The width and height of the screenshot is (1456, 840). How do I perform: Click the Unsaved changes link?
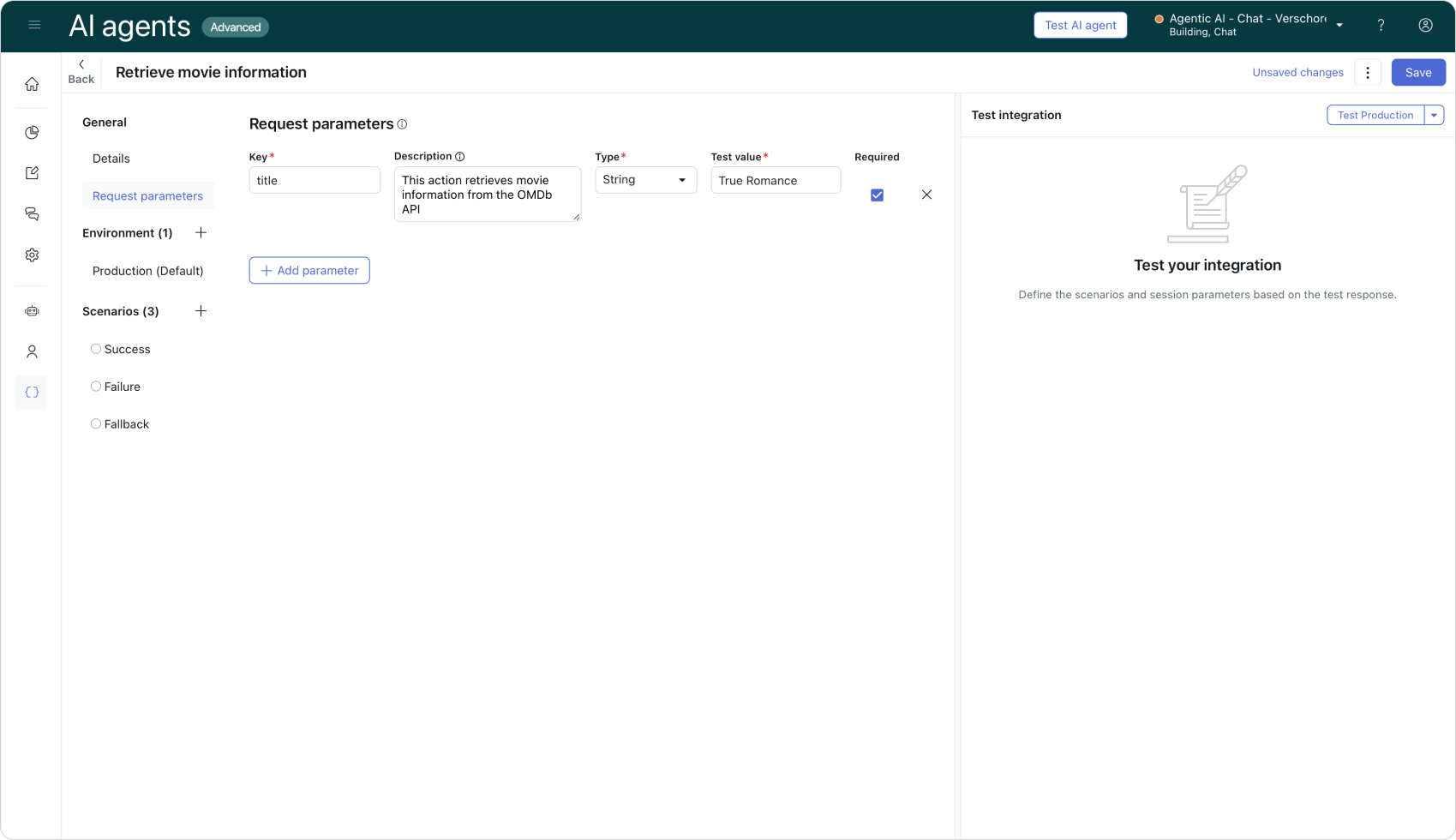pos(1297,73)
